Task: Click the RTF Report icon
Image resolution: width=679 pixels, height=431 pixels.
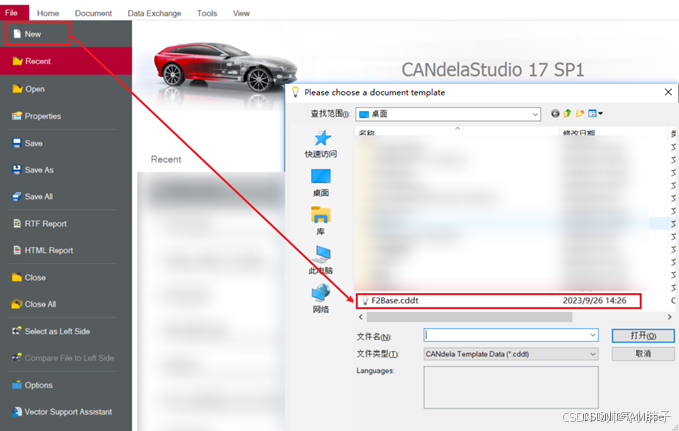Action: (17, 224)
